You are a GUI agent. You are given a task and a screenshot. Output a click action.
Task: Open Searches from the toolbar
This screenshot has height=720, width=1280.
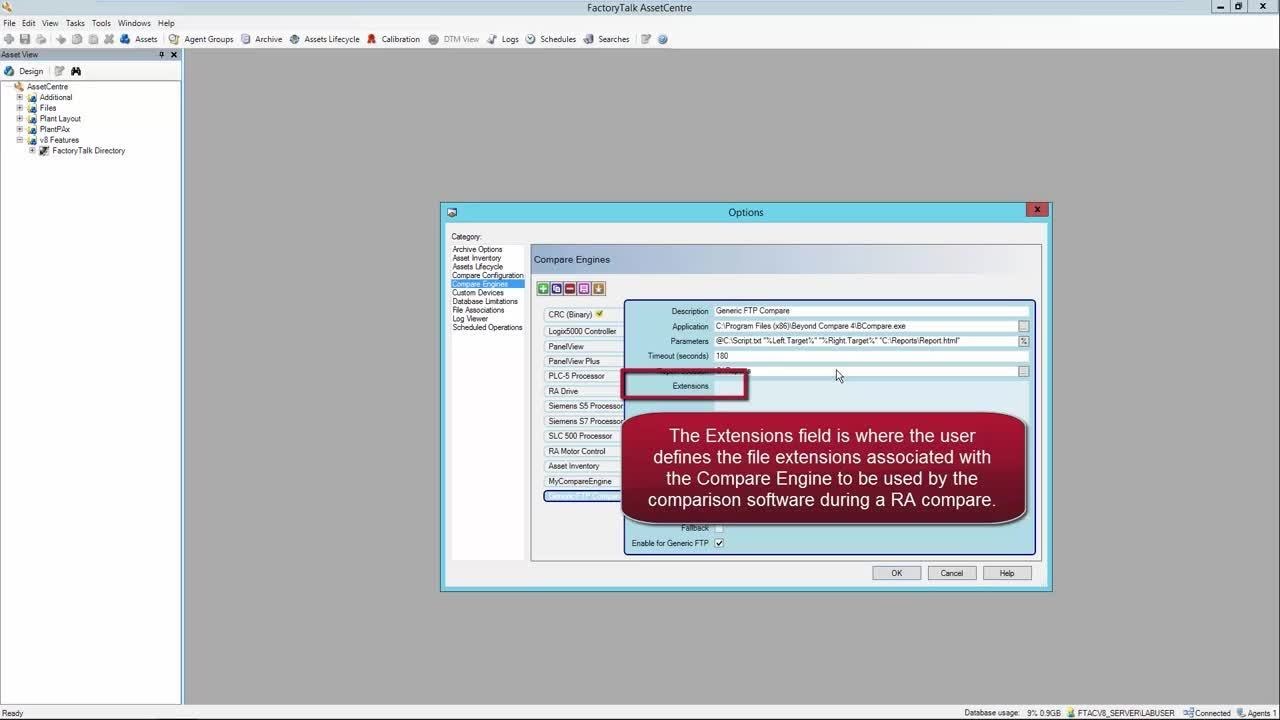coord(606,39)
